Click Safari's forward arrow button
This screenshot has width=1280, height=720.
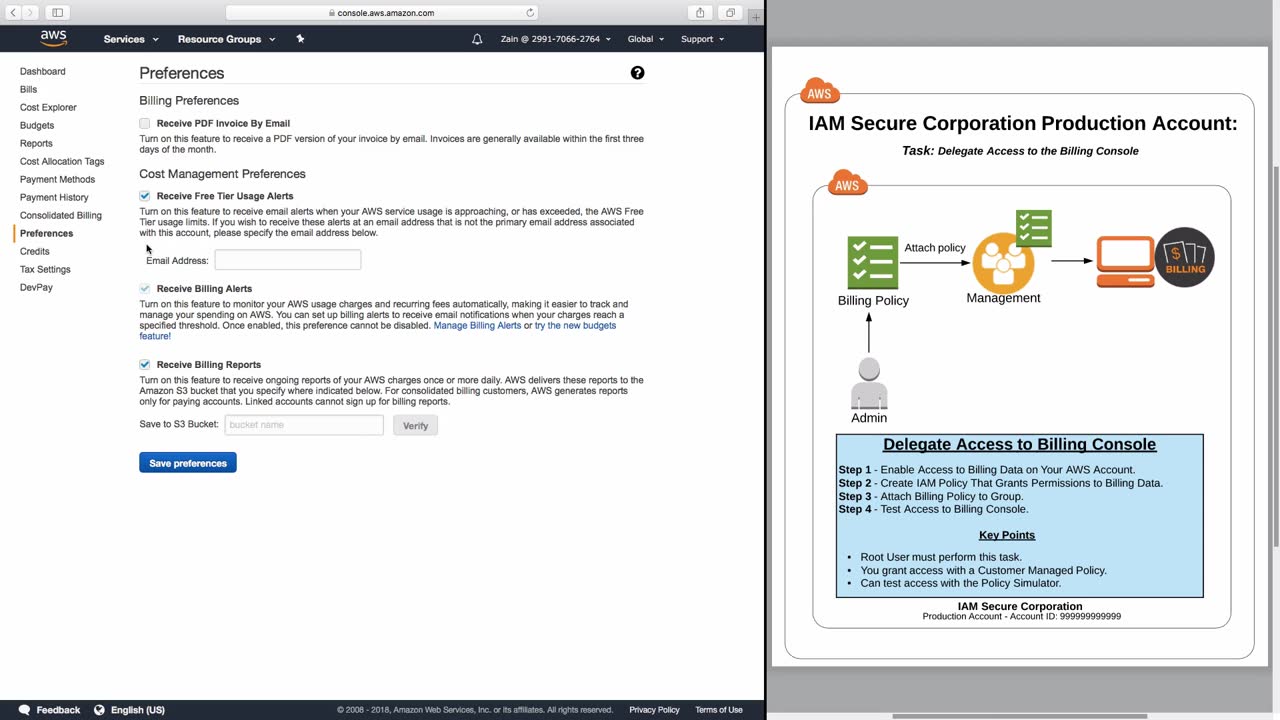pos(30,13)
